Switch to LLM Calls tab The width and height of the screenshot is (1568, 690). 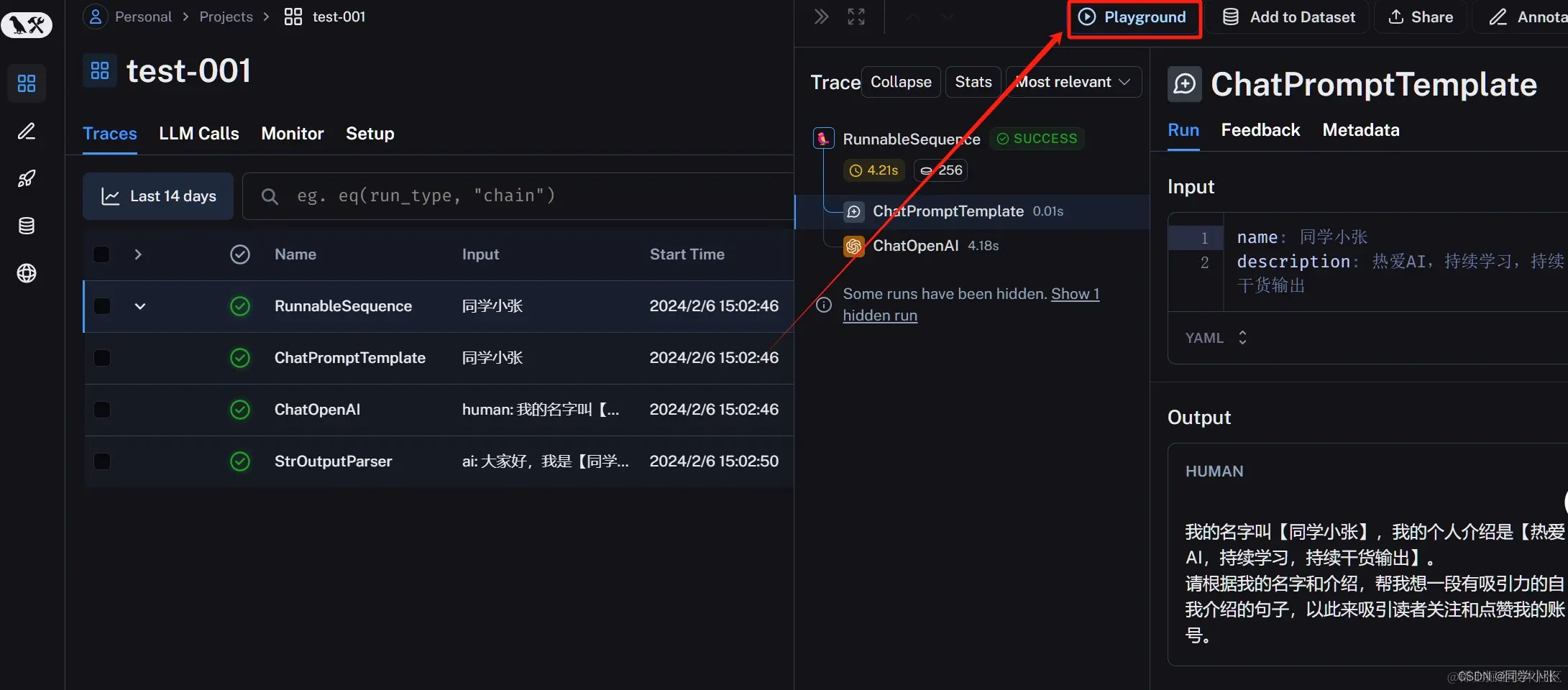click(x=199, y=134)
